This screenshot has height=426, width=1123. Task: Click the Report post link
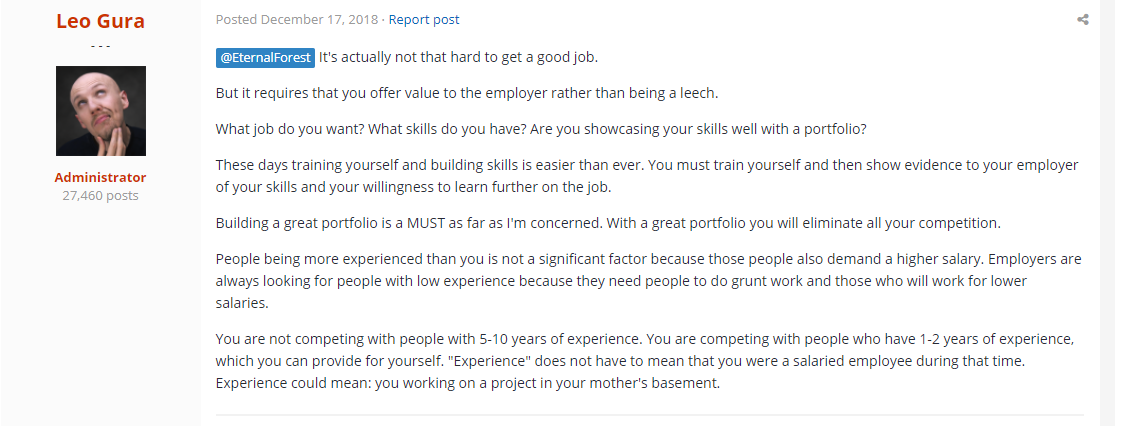point(424,20)
